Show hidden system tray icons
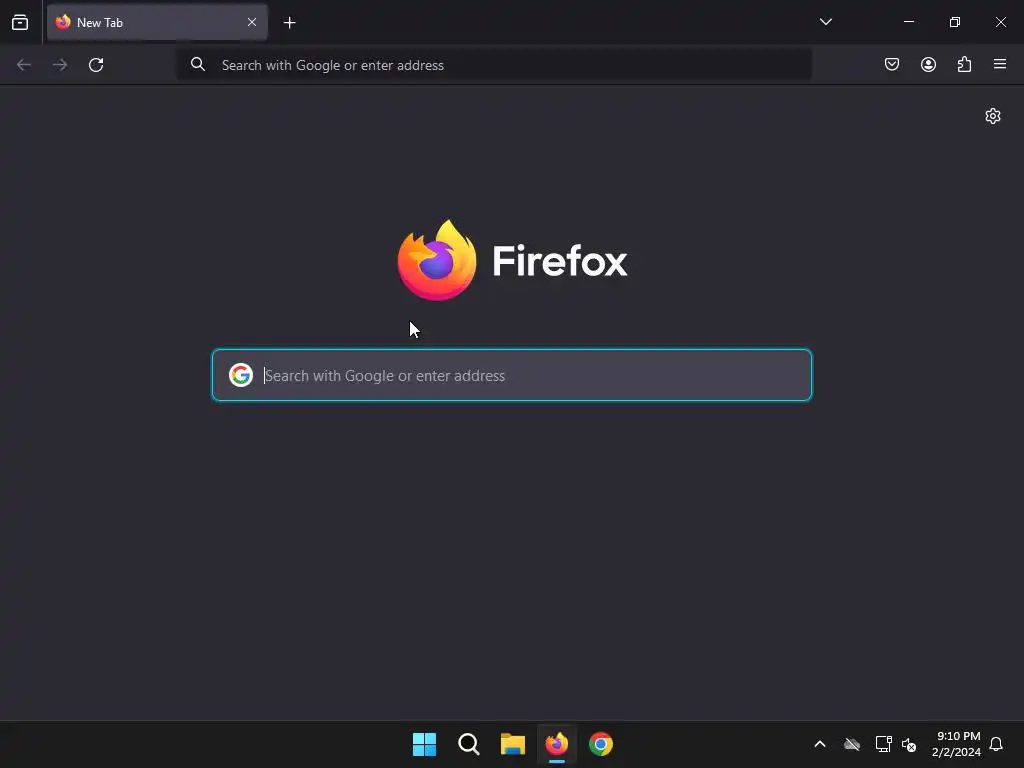The height and width of the screenshot is (768, 1024). 820,744
